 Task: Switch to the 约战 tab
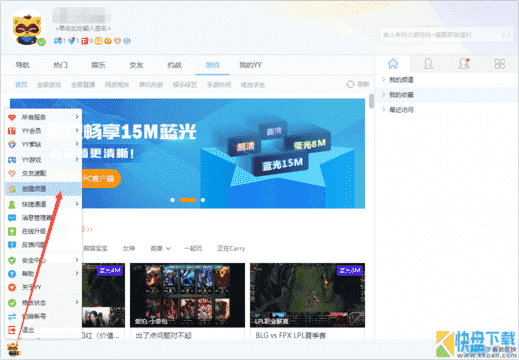tap(174, 65)
